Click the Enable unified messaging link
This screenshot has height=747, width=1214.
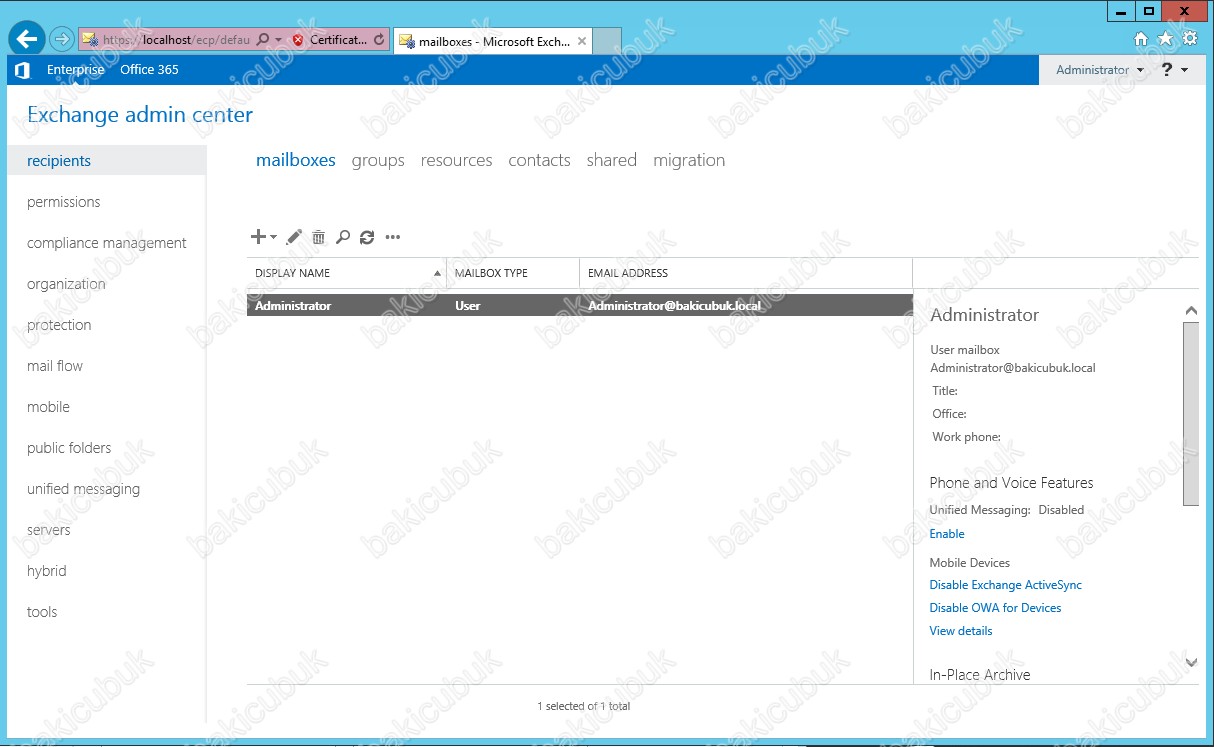947,534
